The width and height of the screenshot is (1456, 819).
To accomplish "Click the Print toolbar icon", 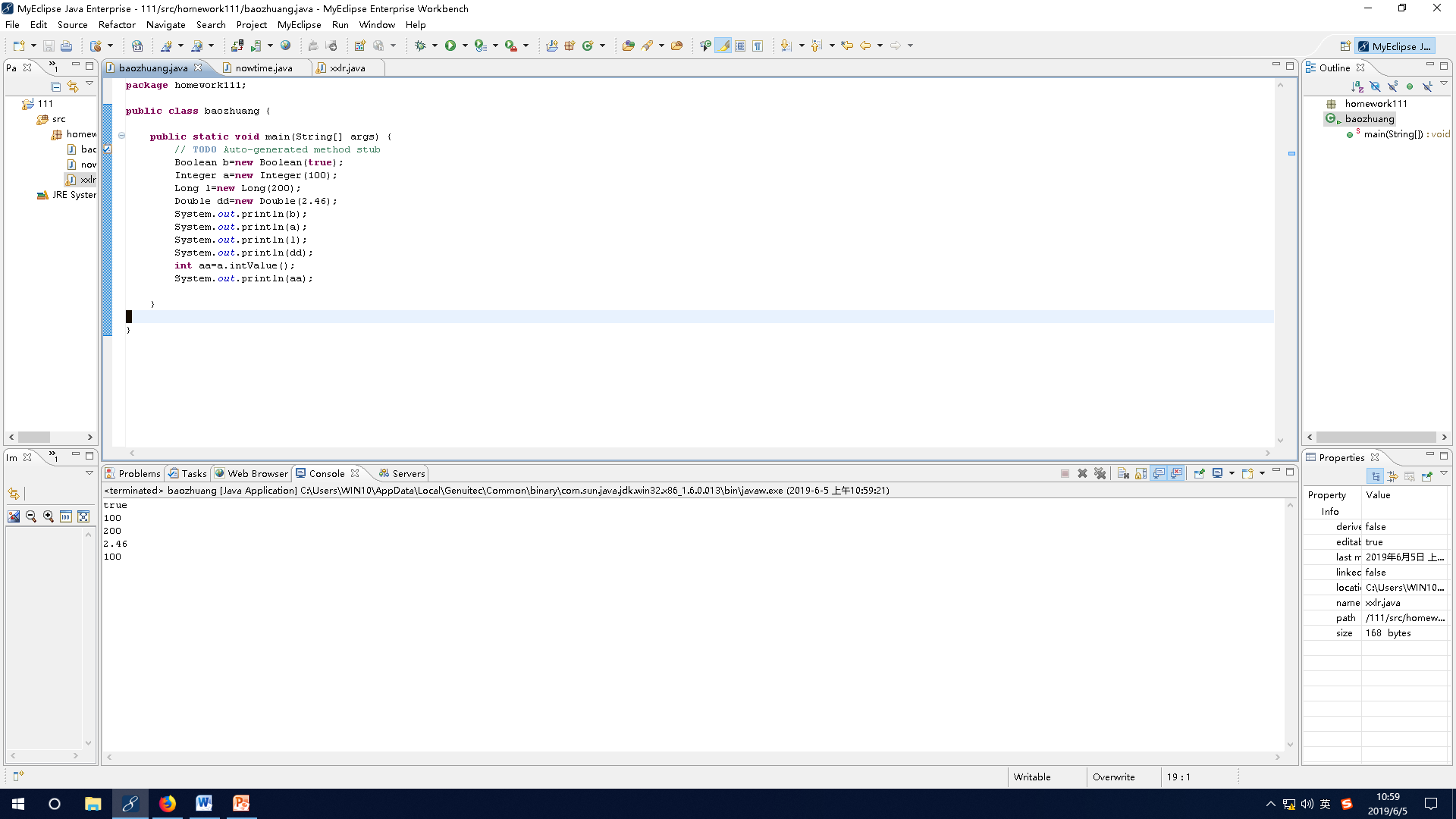I will tap(67, 45).
